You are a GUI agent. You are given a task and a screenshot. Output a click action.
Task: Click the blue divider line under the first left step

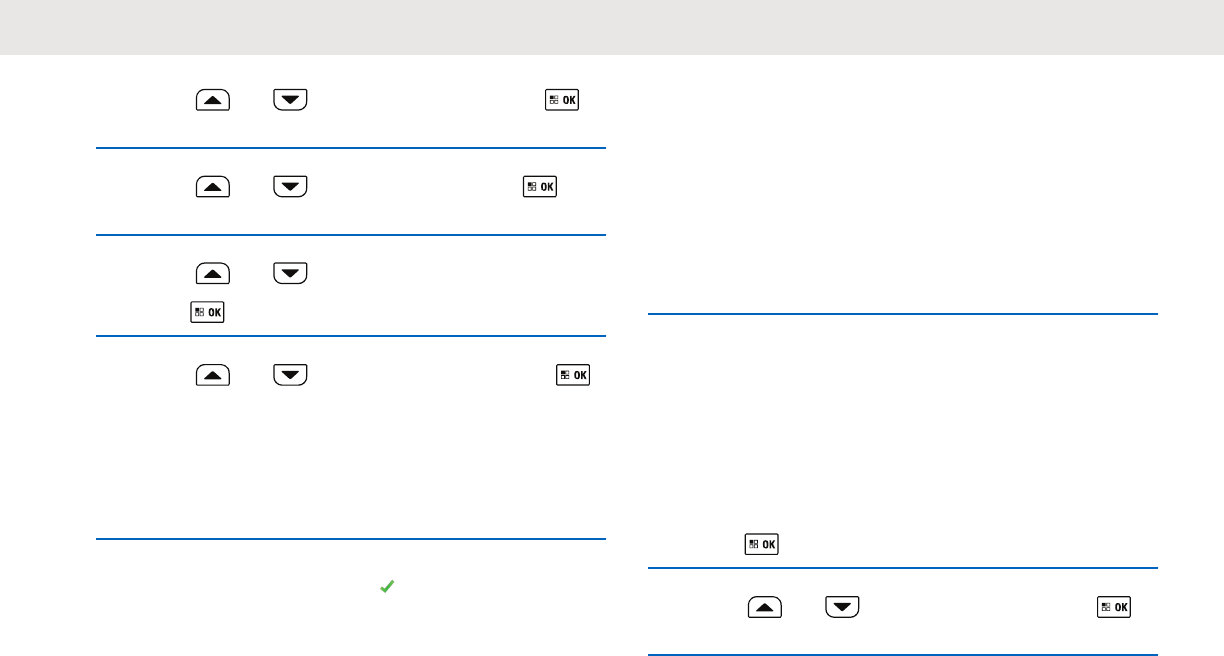[x=351, y=149]
